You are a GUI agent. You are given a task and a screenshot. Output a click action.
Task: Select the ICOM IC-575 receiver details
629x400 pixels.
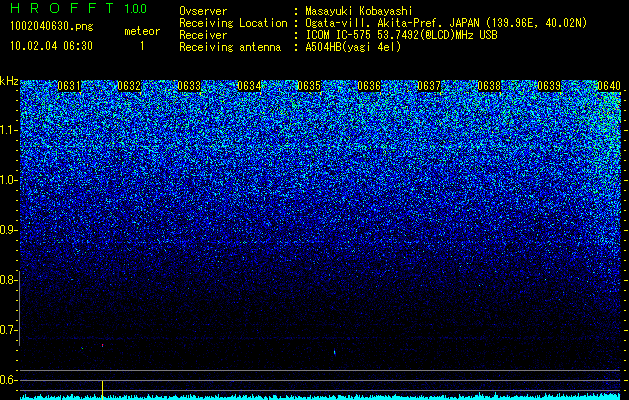(401, 35)
